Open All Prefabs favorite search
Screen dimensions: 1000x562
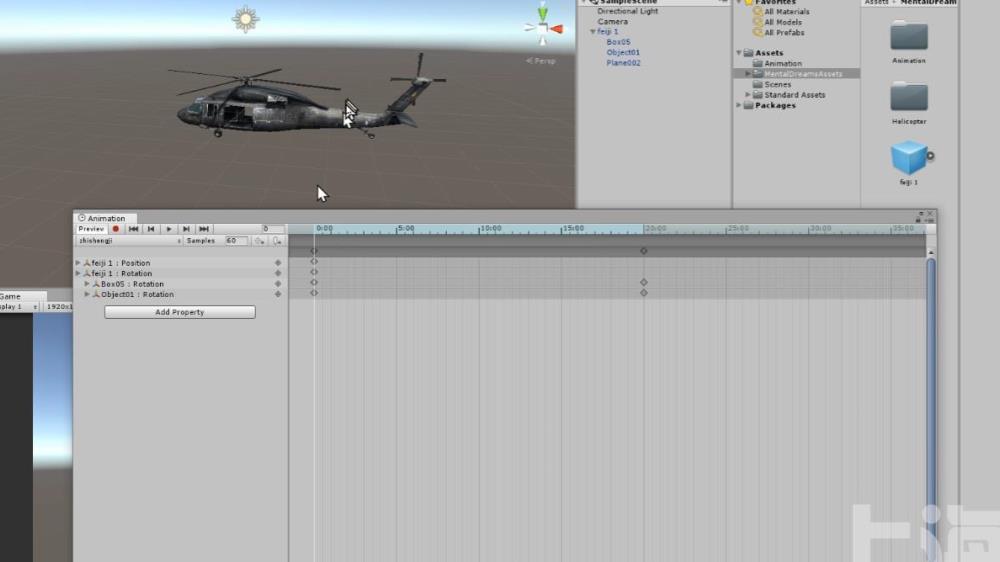pos(784,33)
